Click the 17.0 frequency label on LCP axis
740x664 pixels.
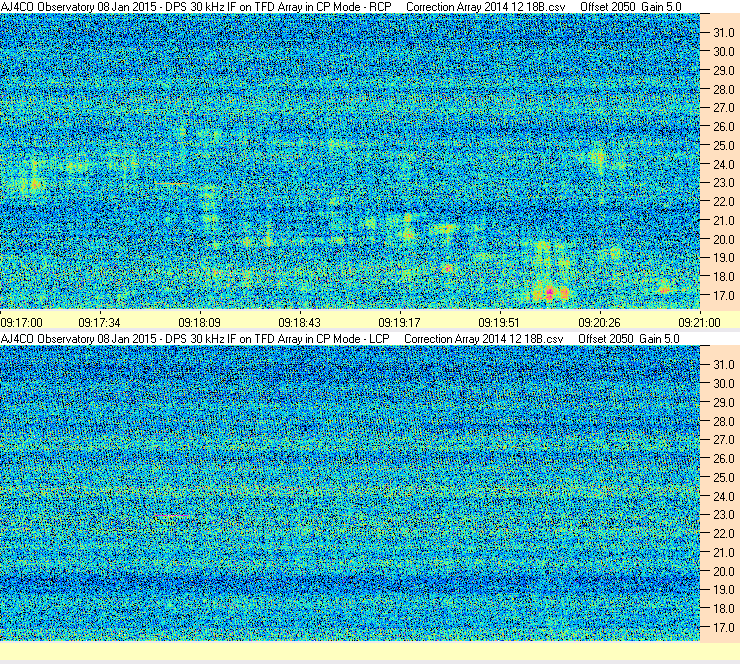724,628
